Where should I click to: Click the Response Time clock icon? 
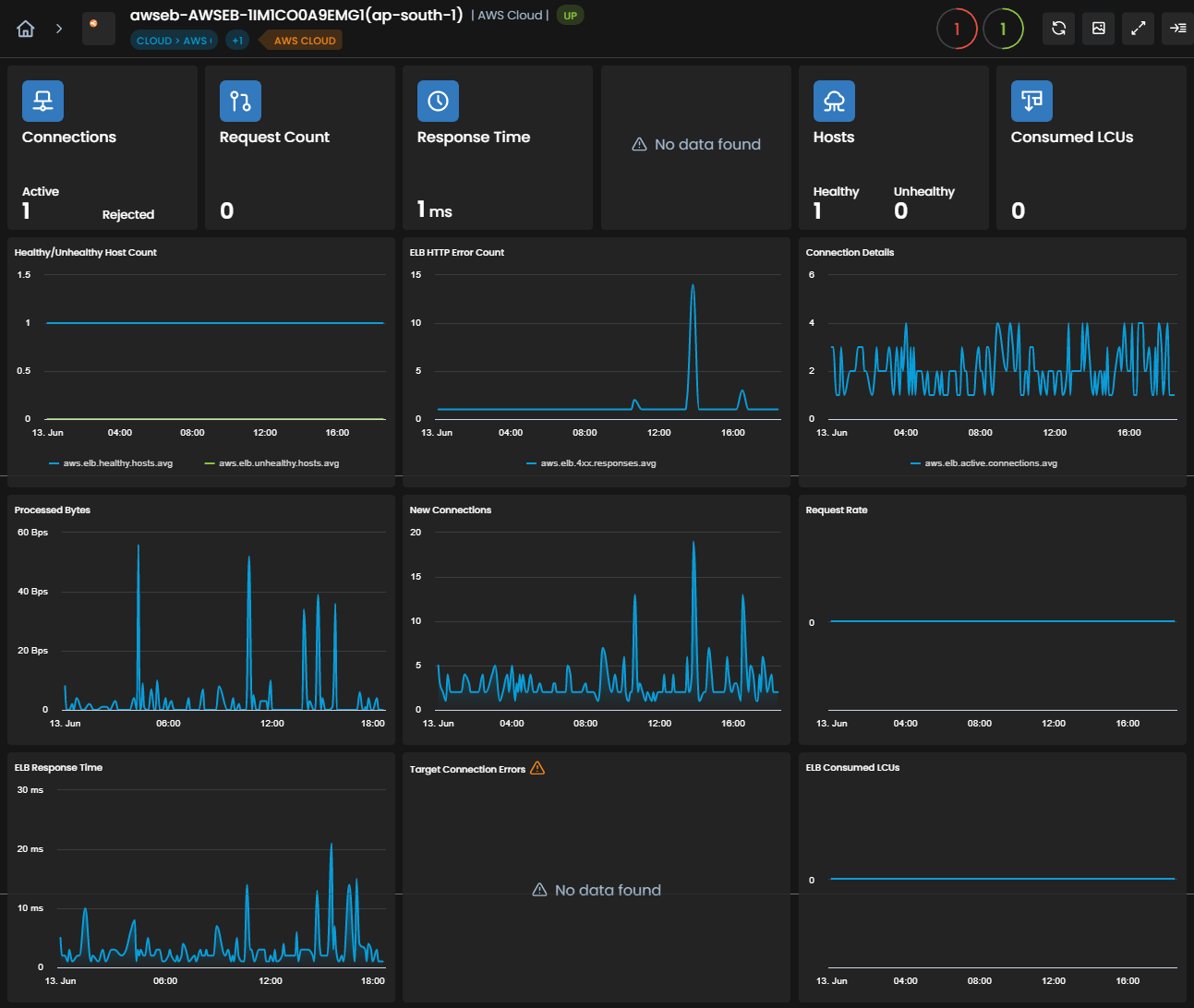pos(438,102)
